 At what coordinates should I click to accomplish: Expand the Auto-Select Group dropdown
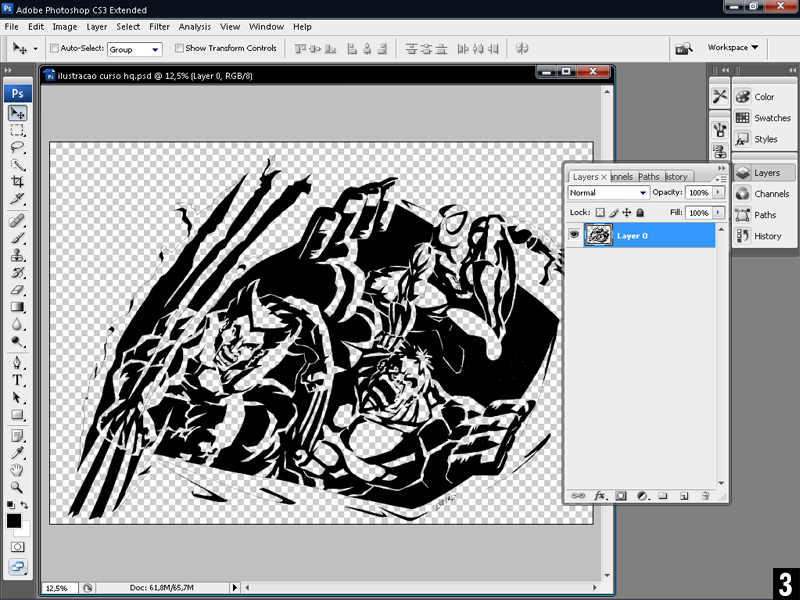click(x=134, y=49)
